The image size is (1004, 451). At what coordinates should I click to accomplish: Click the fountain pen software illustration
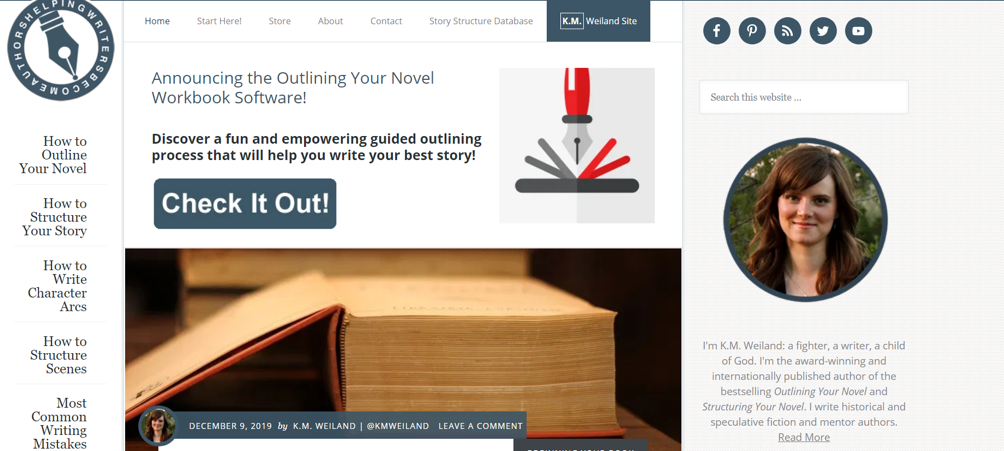(x=577, y=145)
